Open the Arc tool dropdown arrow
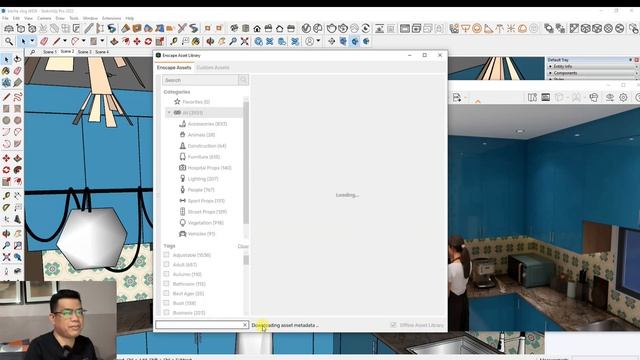Screen dimensions: 640x360 tap(84, 41)
